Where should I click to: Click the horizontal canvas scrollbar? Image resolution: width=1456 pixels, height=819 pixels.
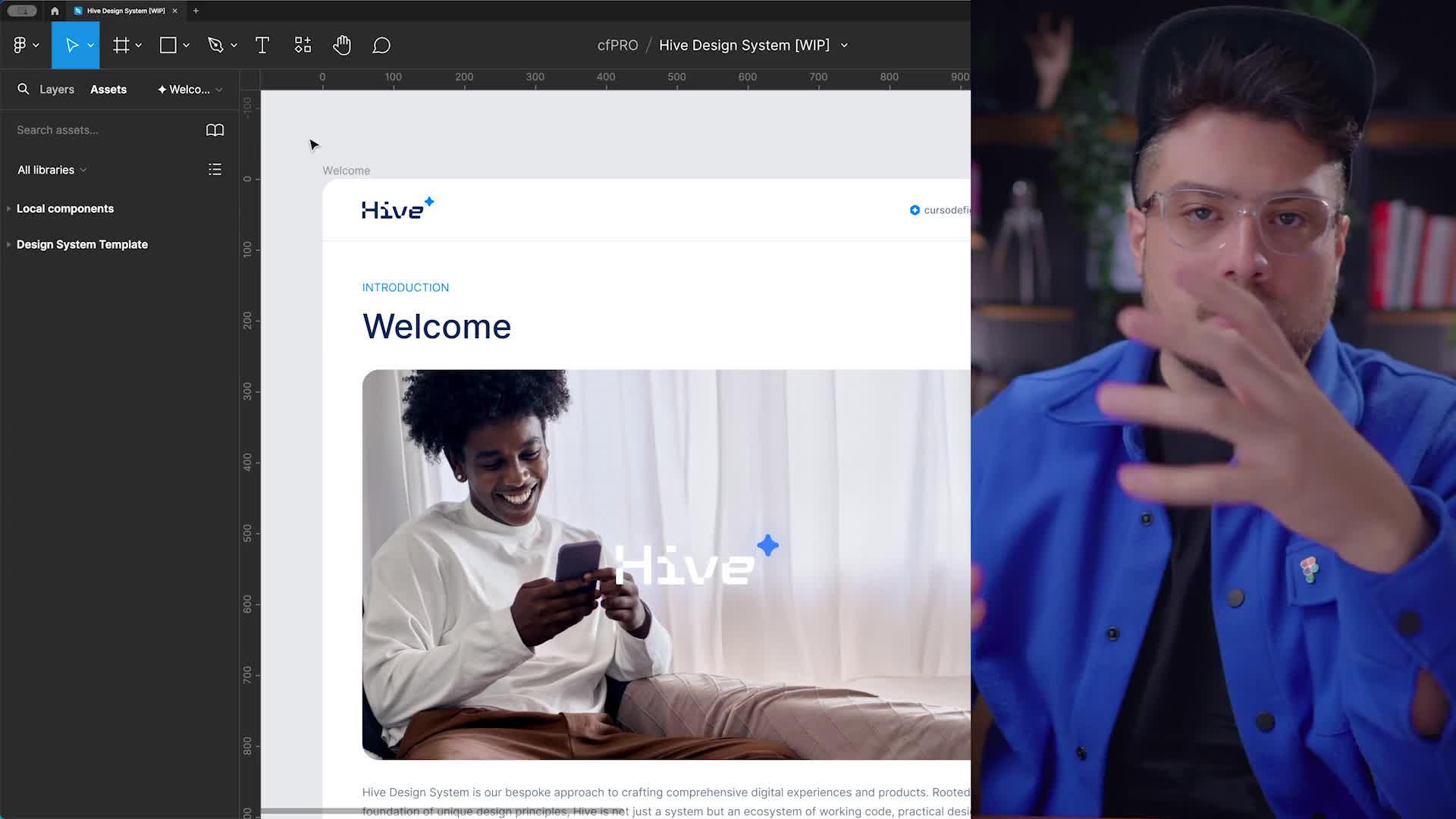click(x=444, y=811)
